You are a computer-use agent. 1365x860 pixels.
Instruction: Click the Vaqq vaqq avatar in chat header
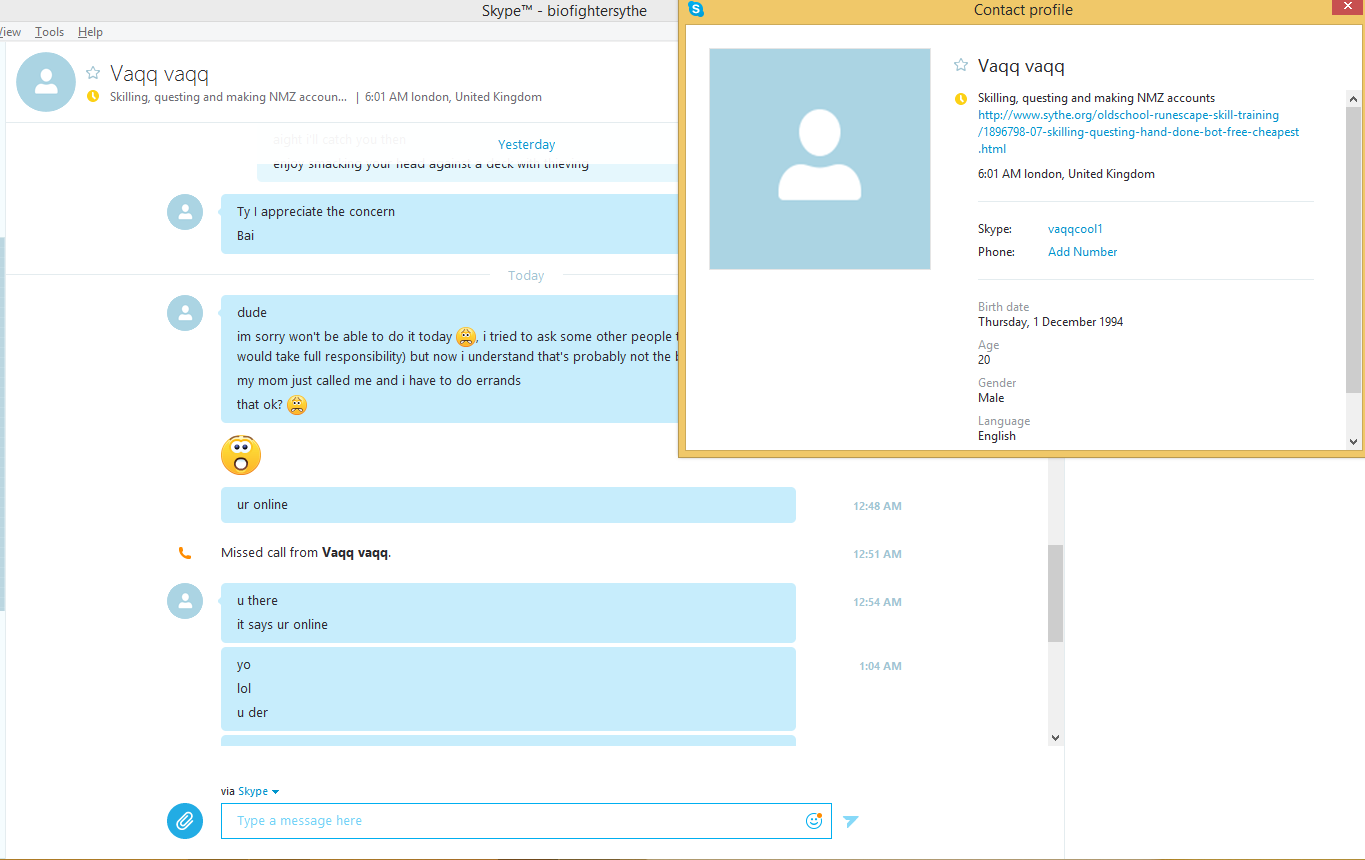[46, 82]
